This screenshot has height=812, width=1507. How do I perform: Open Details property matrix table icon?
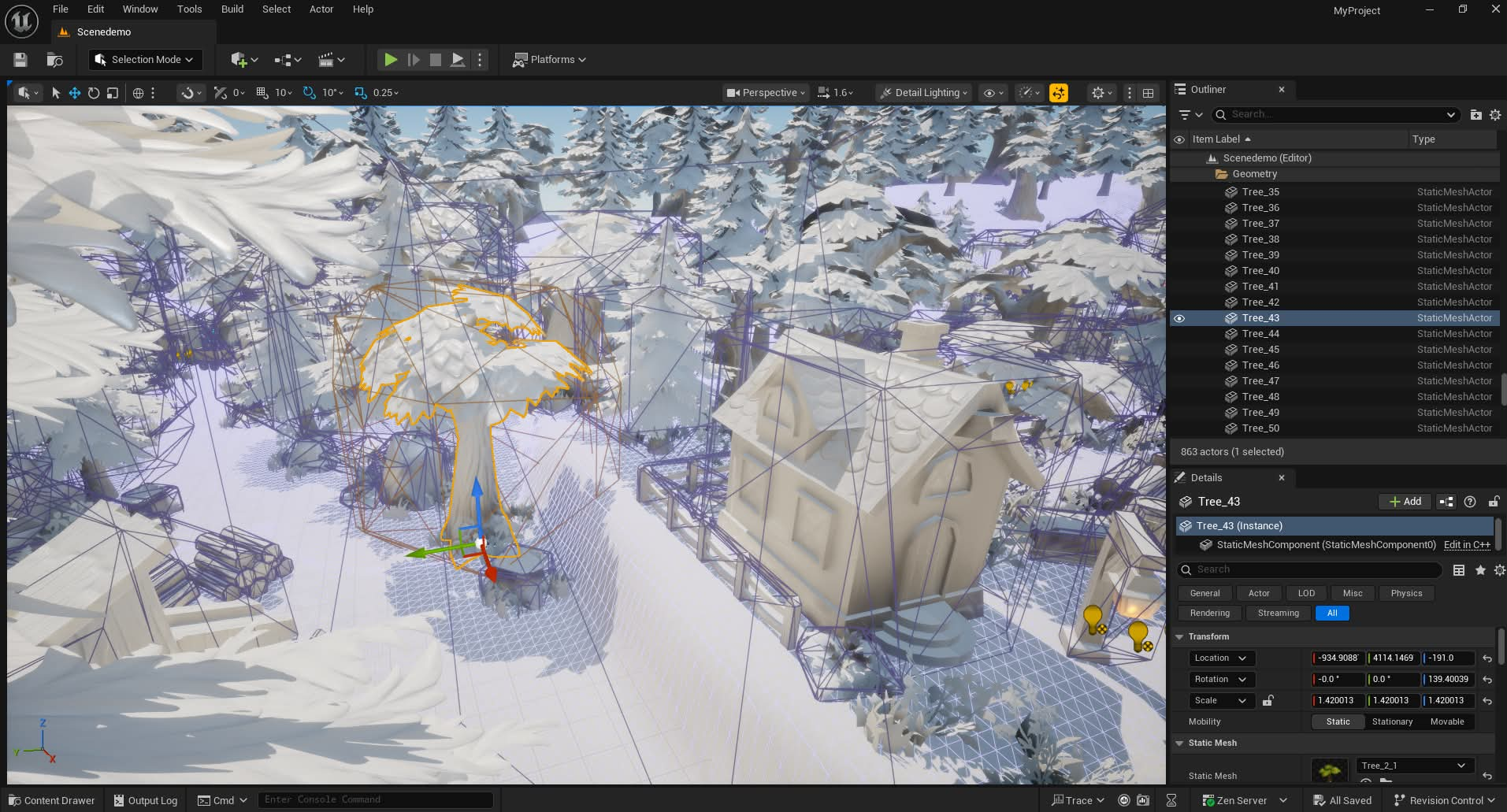tap(1459, 570)
